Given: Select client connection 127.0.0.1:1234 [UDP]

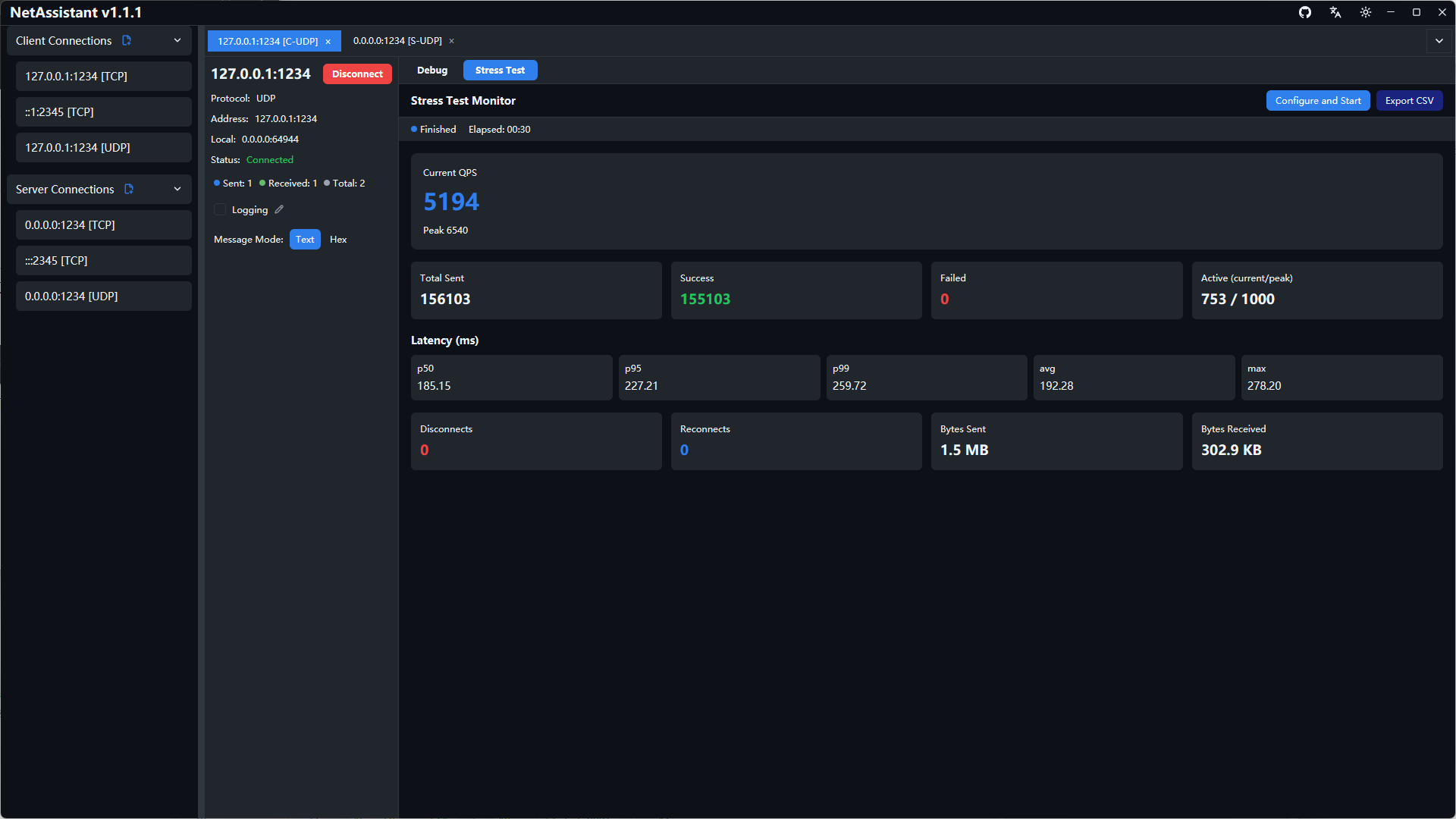Looking at the screenshot, I should [x=104, y=147].
